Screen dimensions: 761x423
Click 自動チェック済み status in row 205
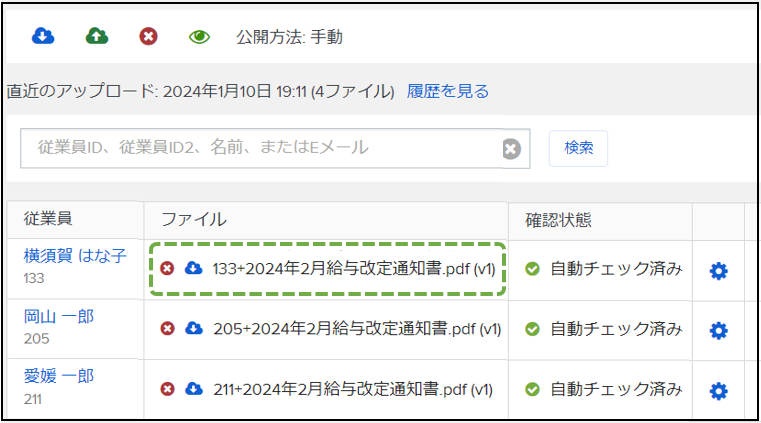click(616, 328)
